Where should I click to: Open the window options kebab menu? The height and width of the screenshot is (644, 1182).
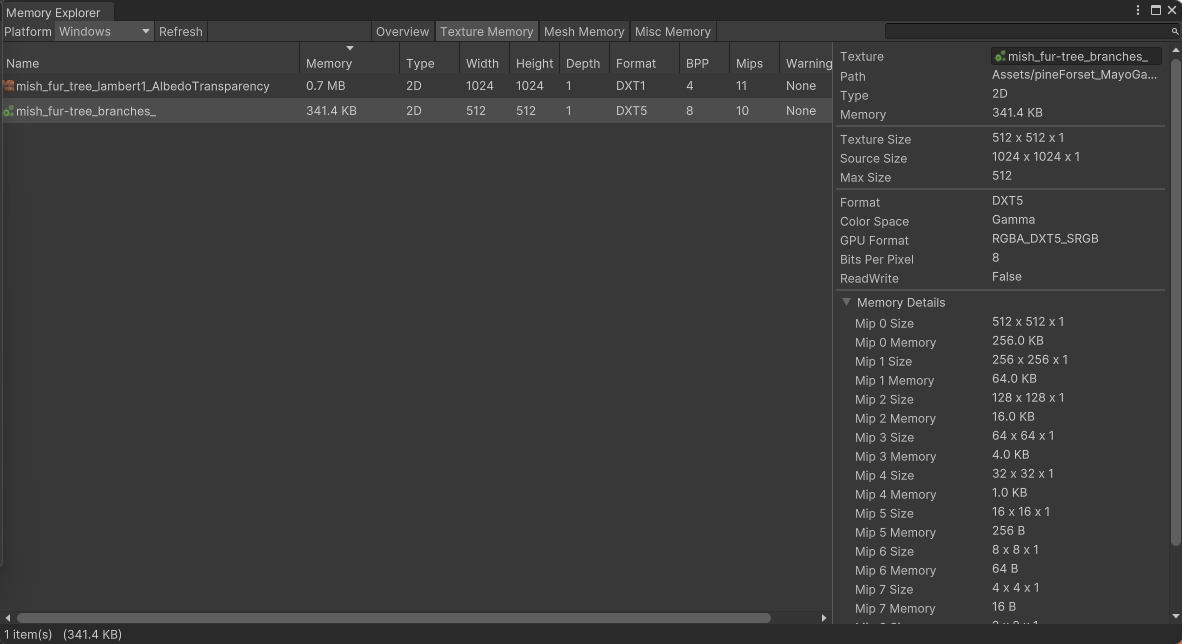point(1138,10)
